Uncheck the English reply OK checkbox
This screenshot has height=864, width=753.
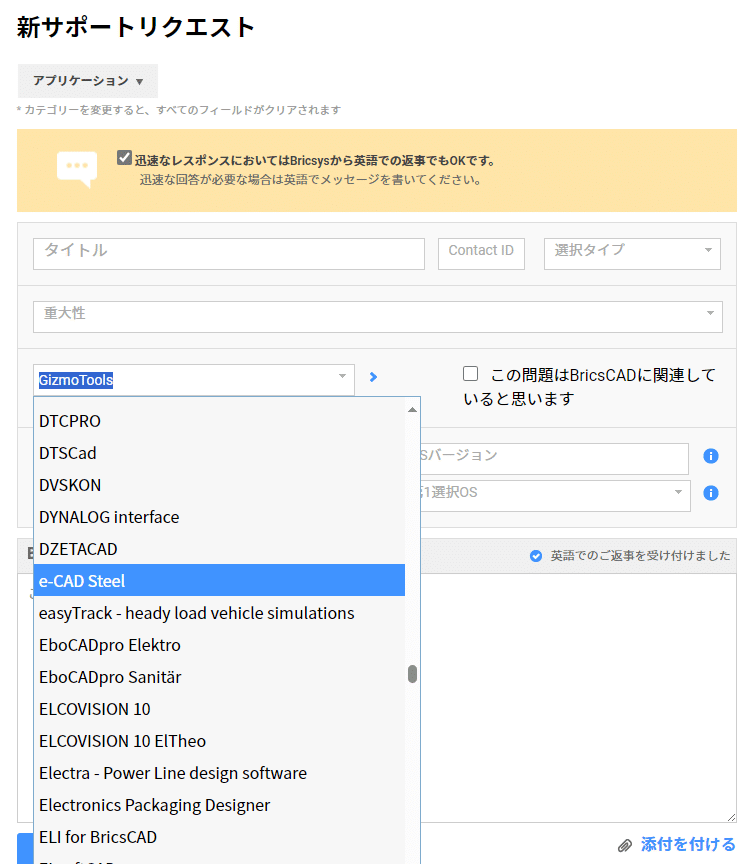click(x=124, y=158)
